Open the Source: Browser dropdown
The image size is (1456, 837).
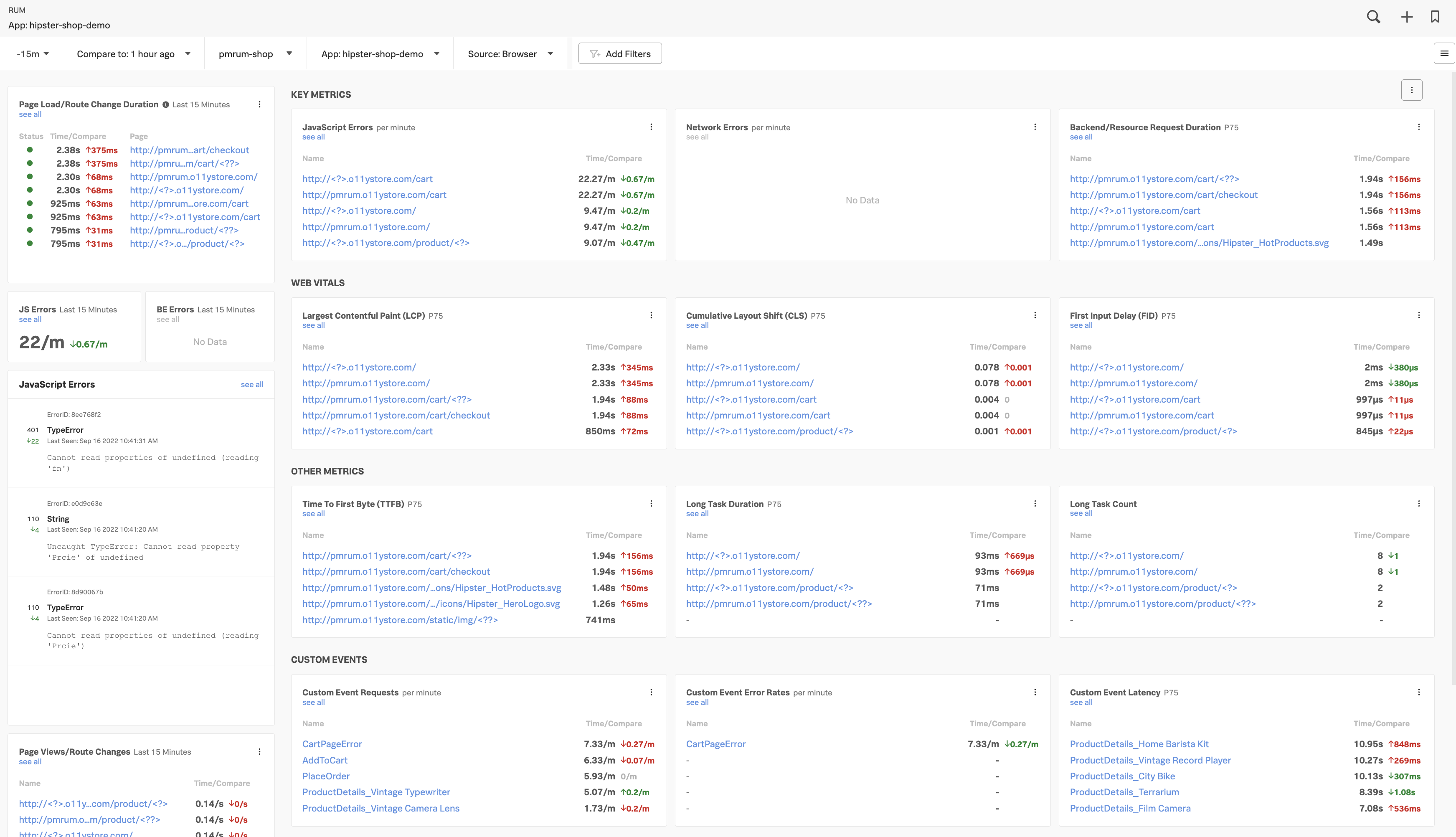(x=510, y=53)
